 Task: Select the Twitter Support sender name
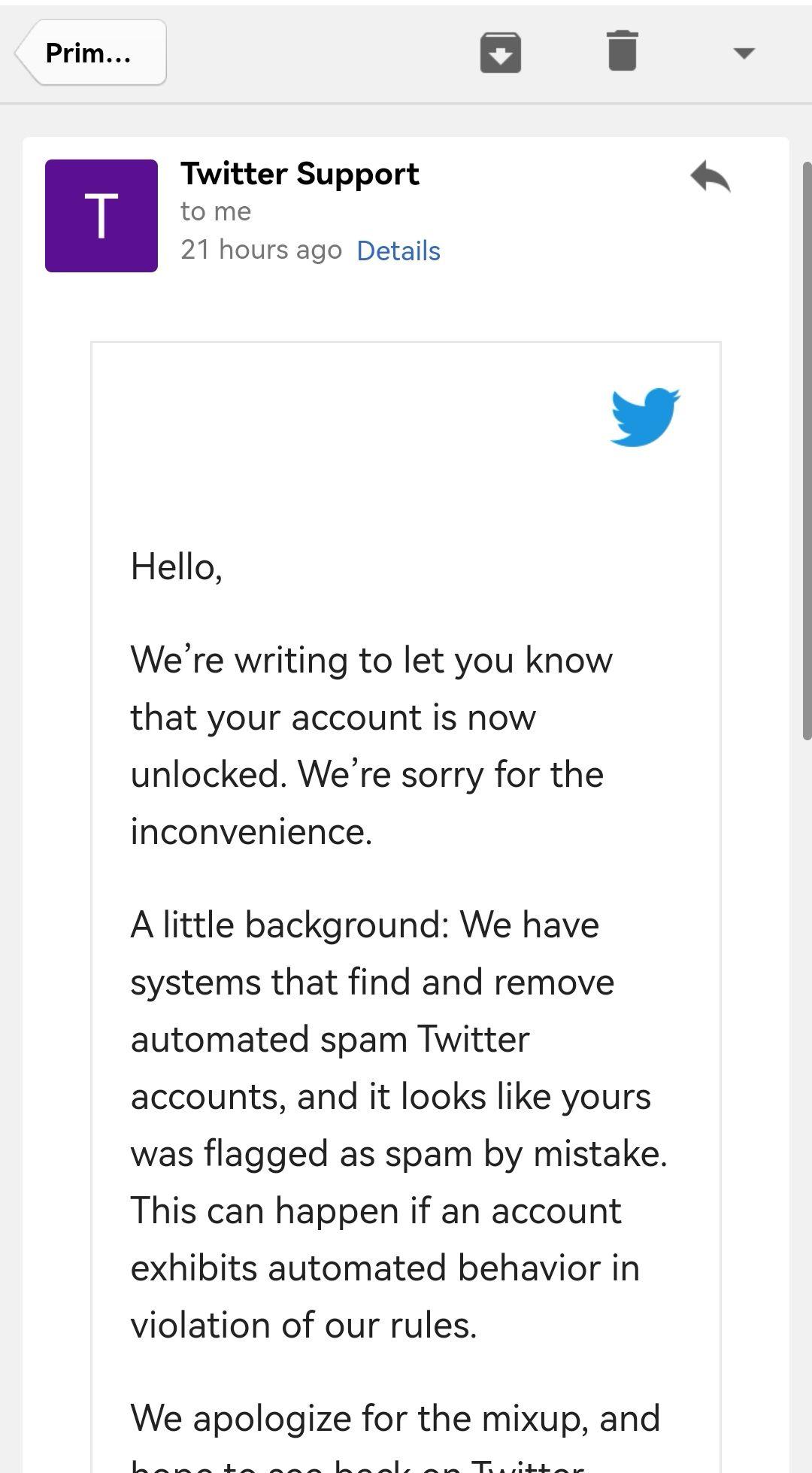click(299, 174)
